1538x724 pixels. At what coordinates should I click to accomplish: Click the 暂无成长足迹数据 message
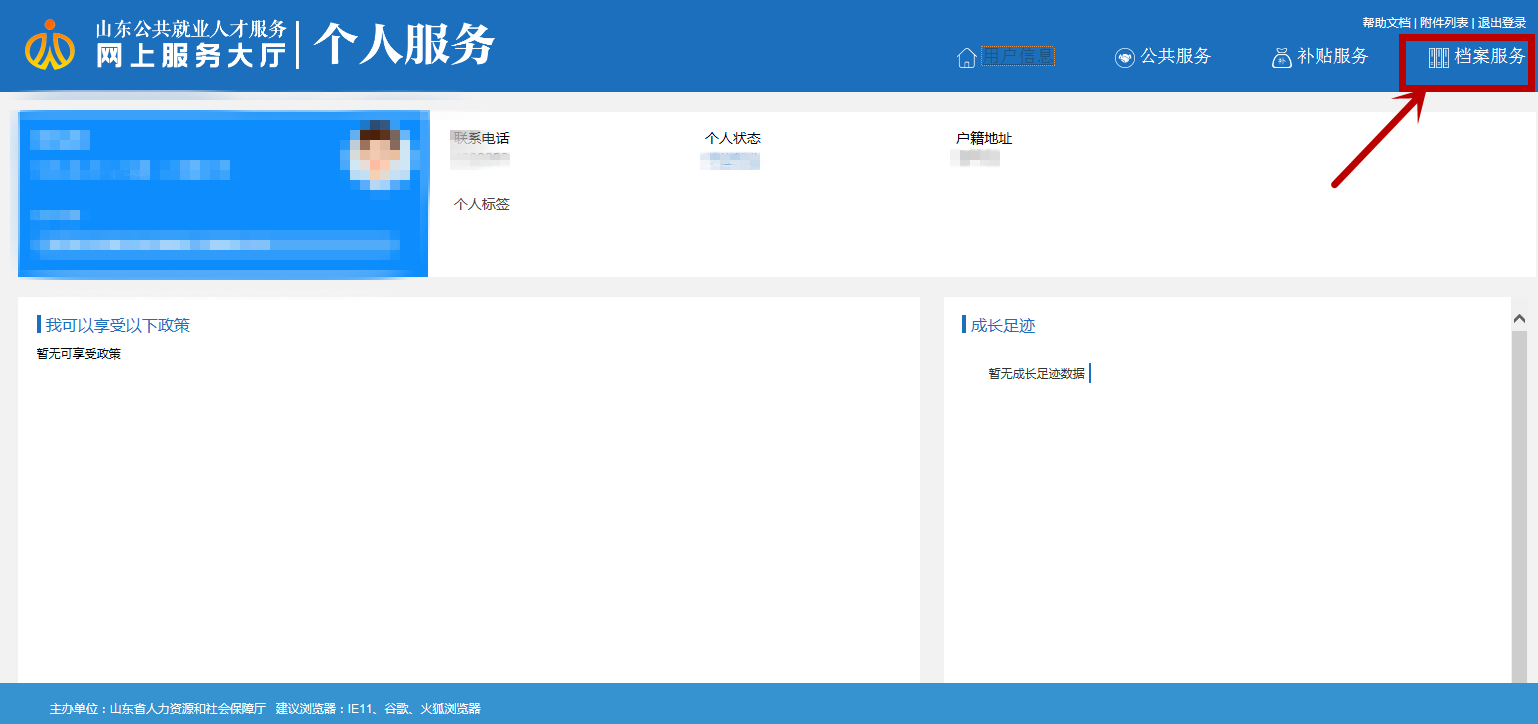(1037, 373)
